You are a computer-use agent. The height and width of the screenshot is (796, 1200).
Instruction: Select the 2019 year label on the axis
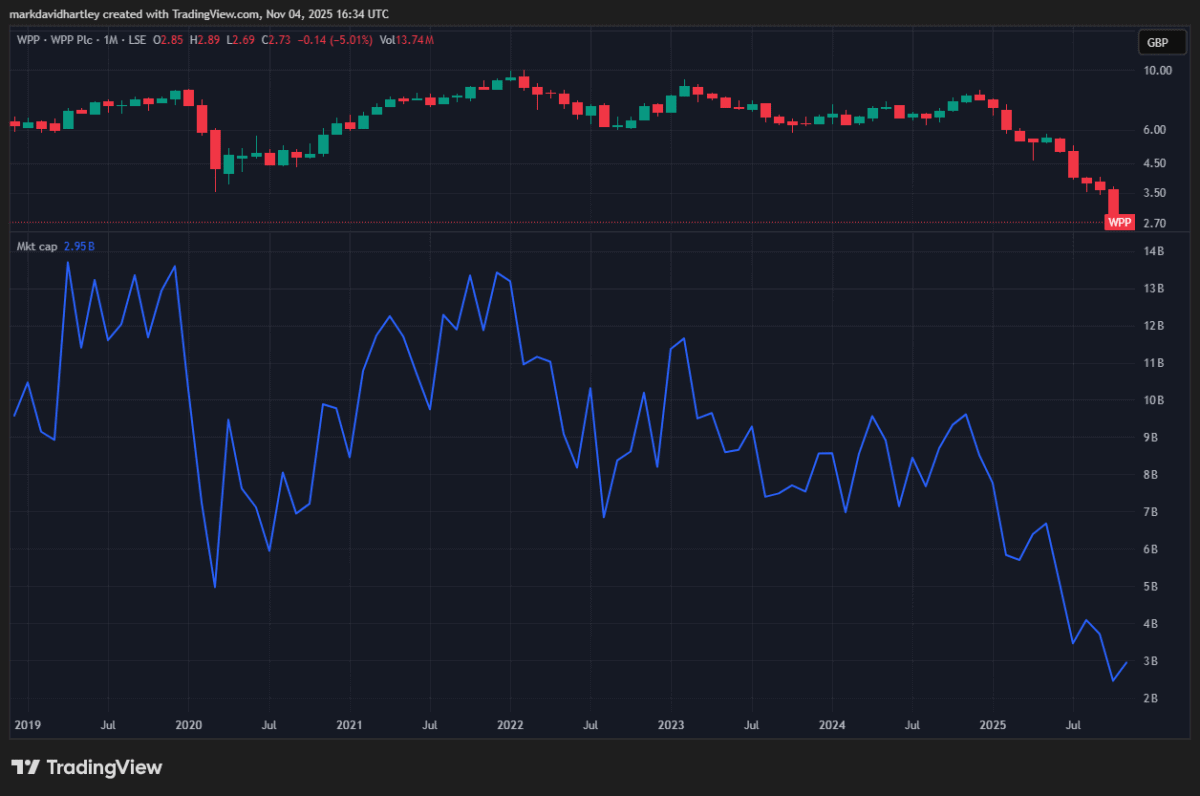(28, 726)
